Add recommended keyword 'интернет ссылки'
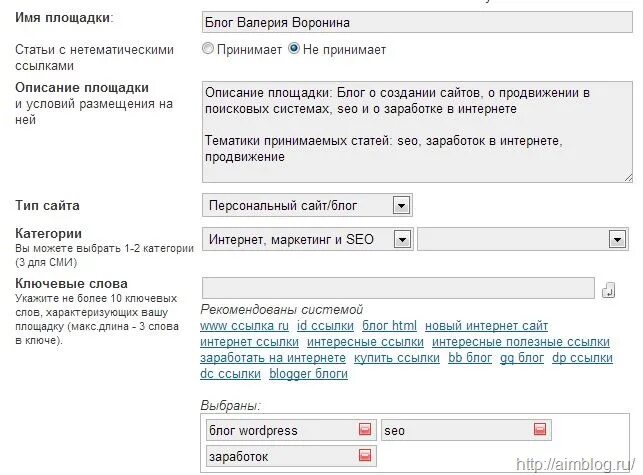643x475 pixels. click(x=249, y=342)
